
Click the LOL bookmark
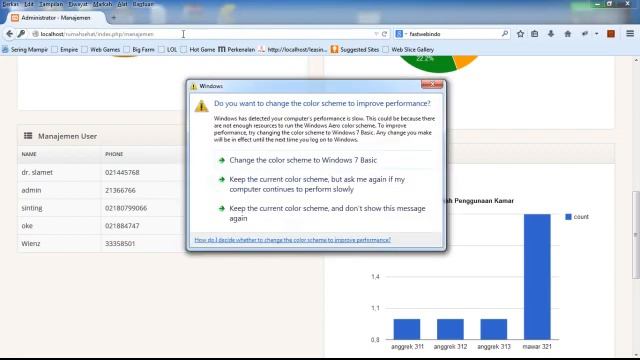click(168, 49)
